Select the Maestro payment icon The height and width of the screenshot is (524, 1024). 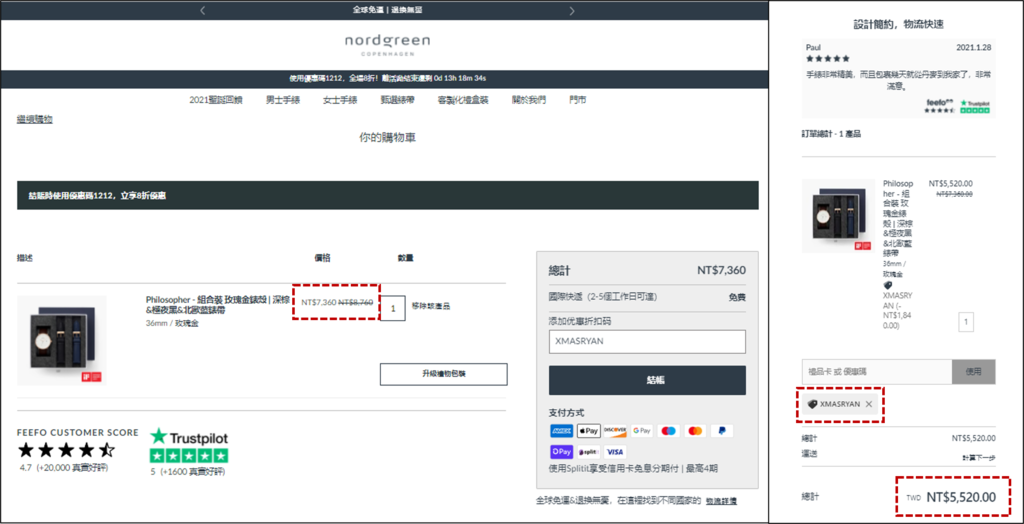click(x=668, y=431)
